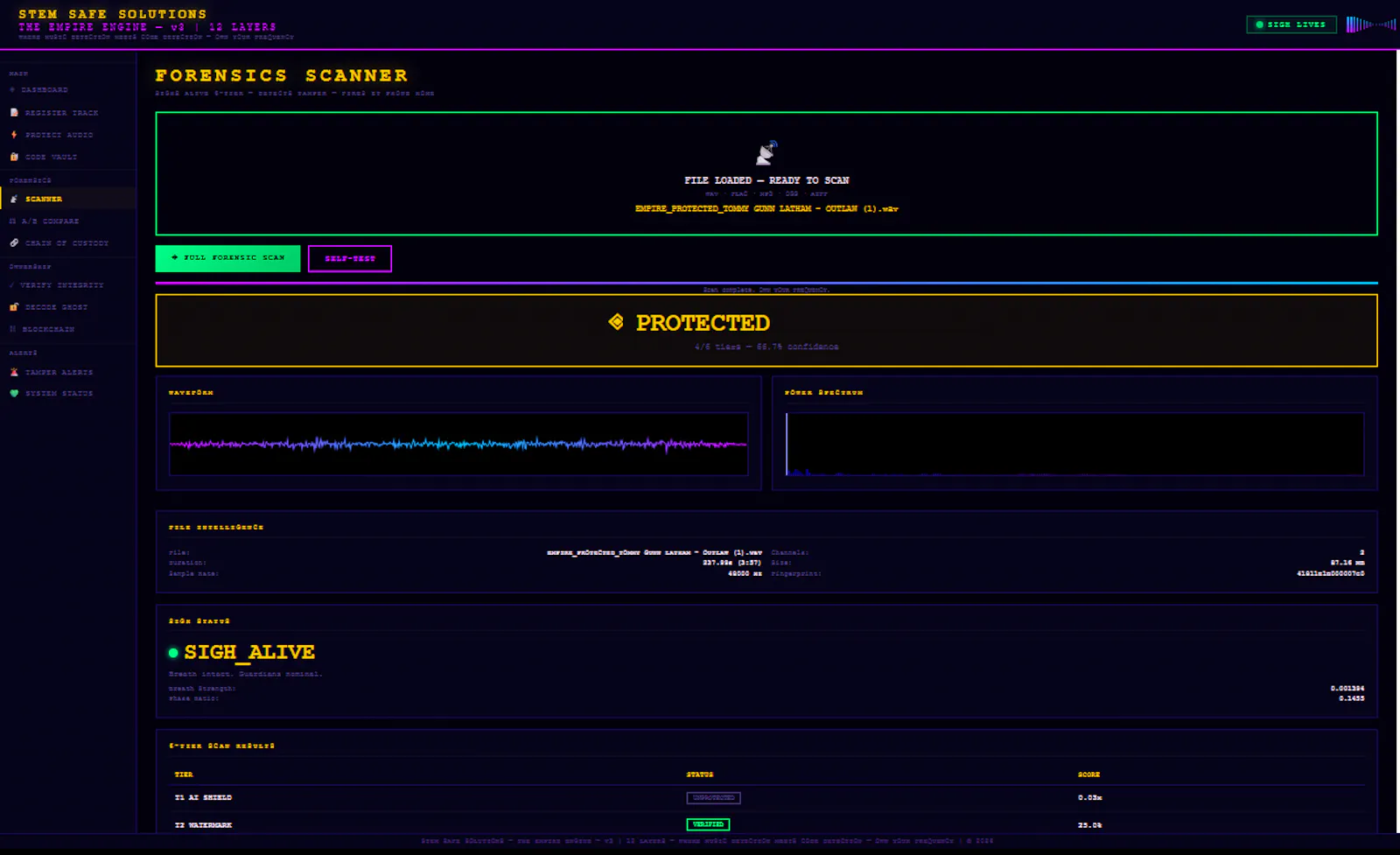Click the file loaded drop zone

[766, 173]
